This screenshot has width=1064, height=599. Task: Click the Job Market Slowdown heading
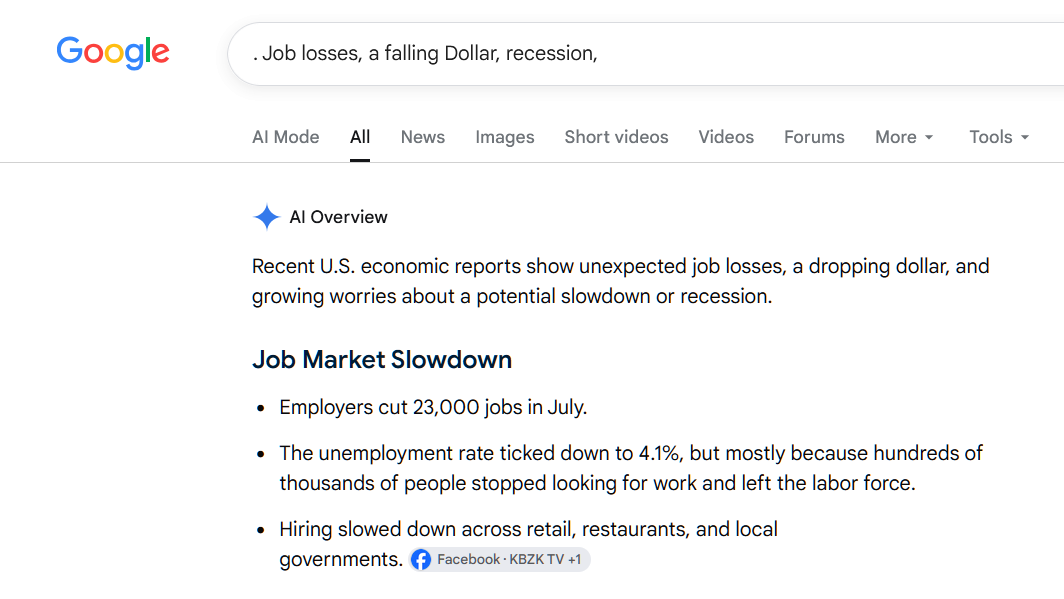point(382,360)
